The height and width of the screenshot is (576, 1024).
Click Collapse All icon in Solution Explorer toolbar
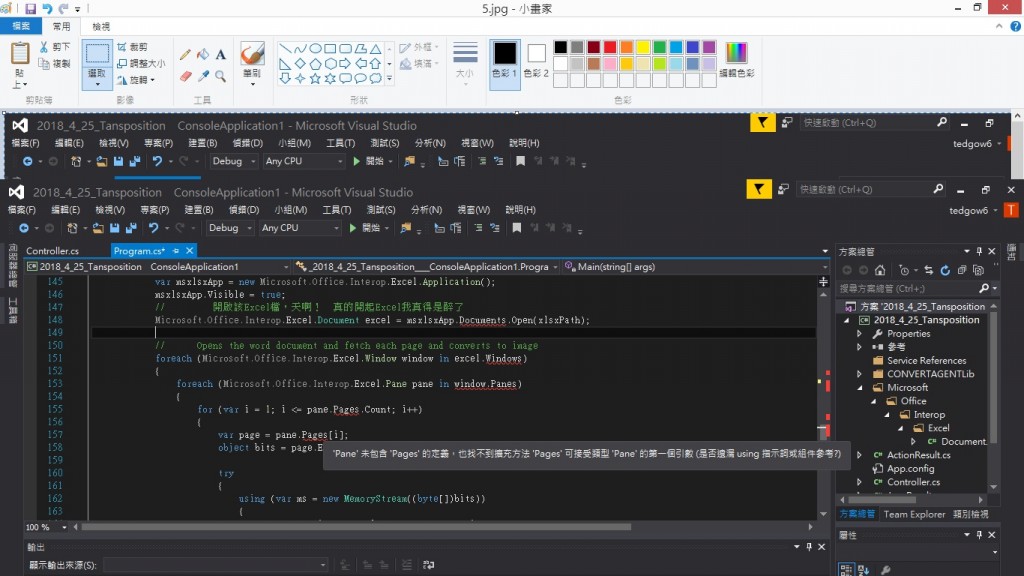click(x=962, y=270)
